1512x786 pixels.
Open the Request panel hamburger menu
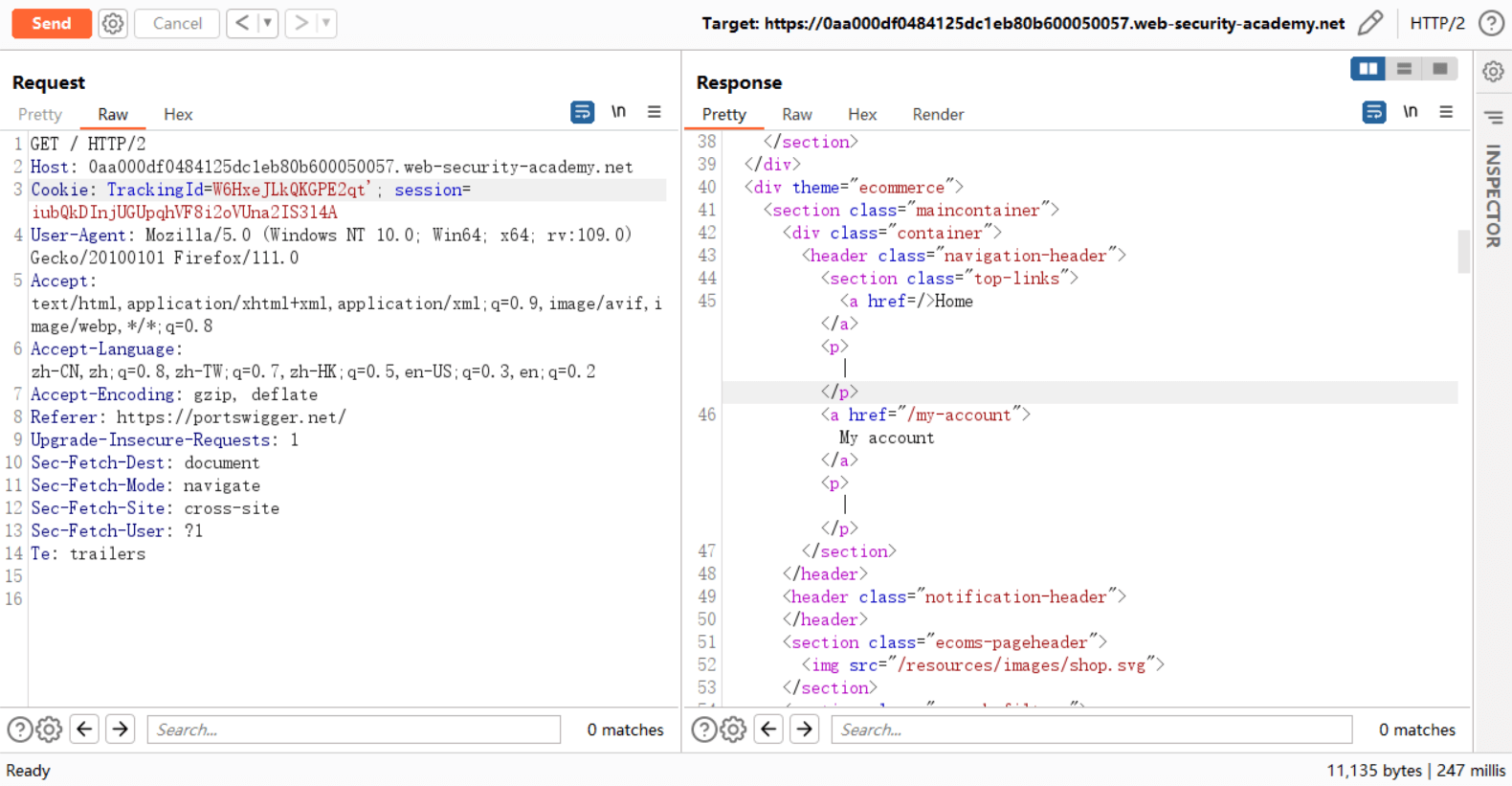pos(655,112)
